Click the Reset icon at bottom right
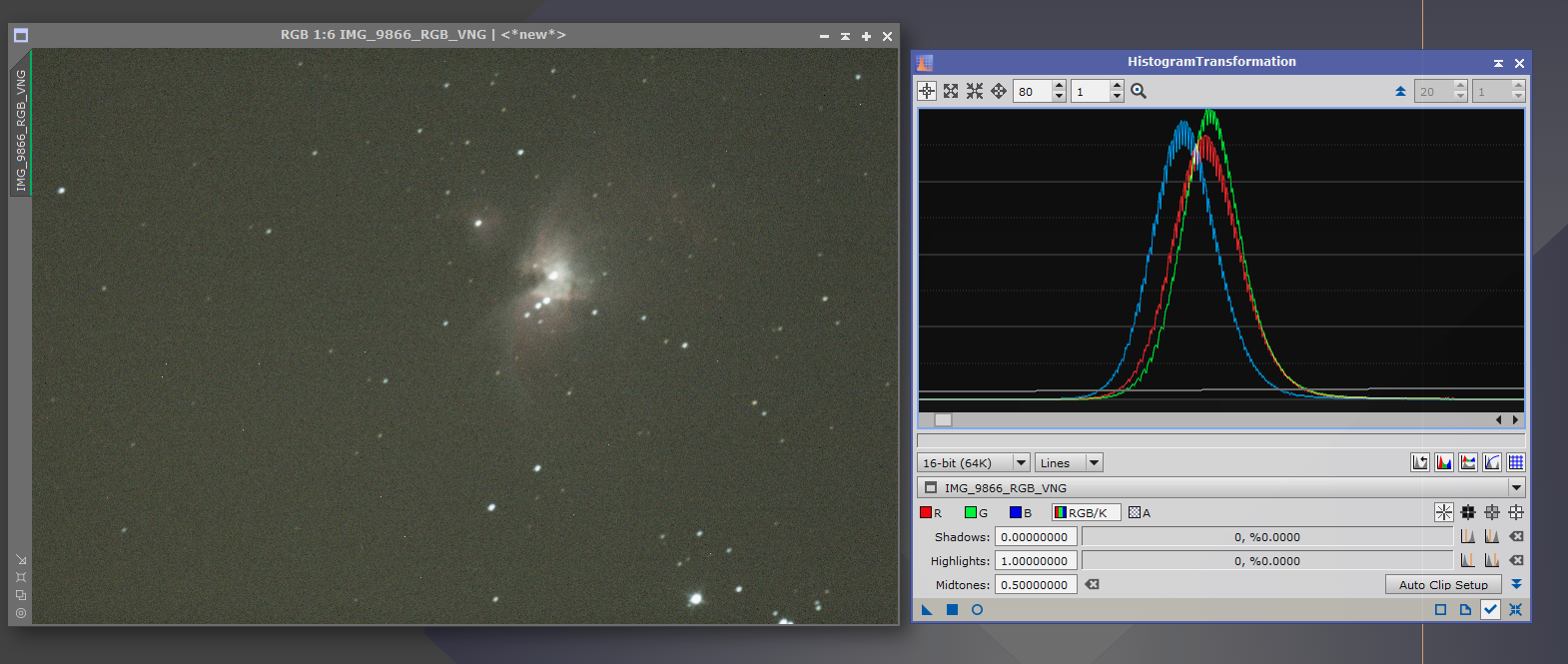The width and height of the screenshot is (1568, 664). pyautogui.click(x=1515, y=610)
